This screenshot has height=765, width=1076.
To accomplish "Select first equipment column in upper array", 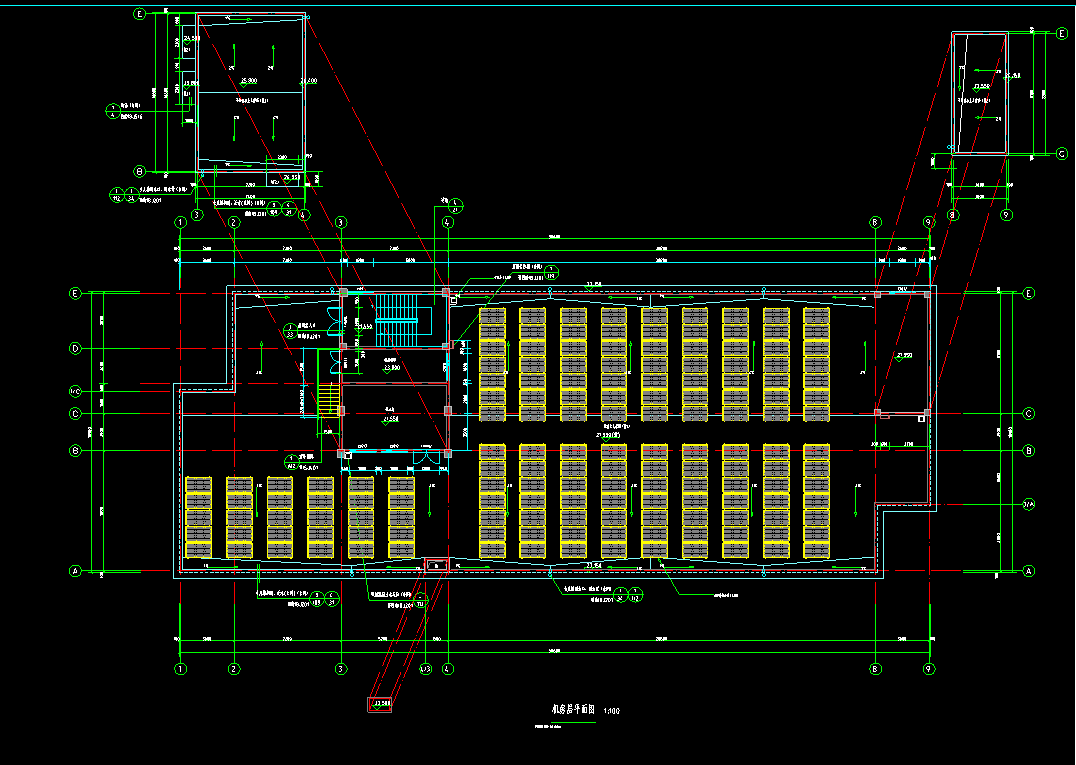I will click(491, 362).
